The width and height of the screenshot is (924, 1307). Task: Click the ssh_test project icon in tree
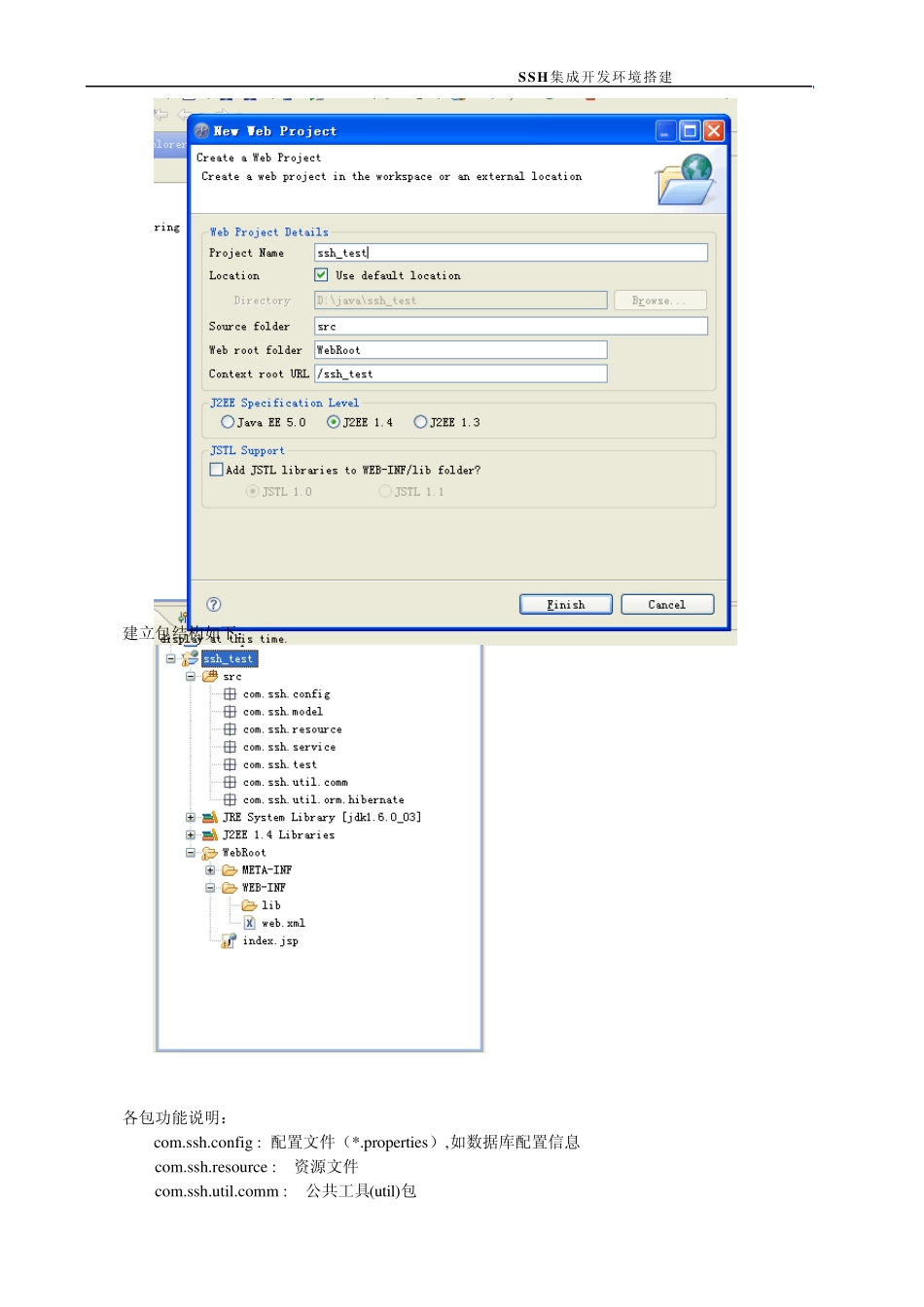[x=191, y=659]
